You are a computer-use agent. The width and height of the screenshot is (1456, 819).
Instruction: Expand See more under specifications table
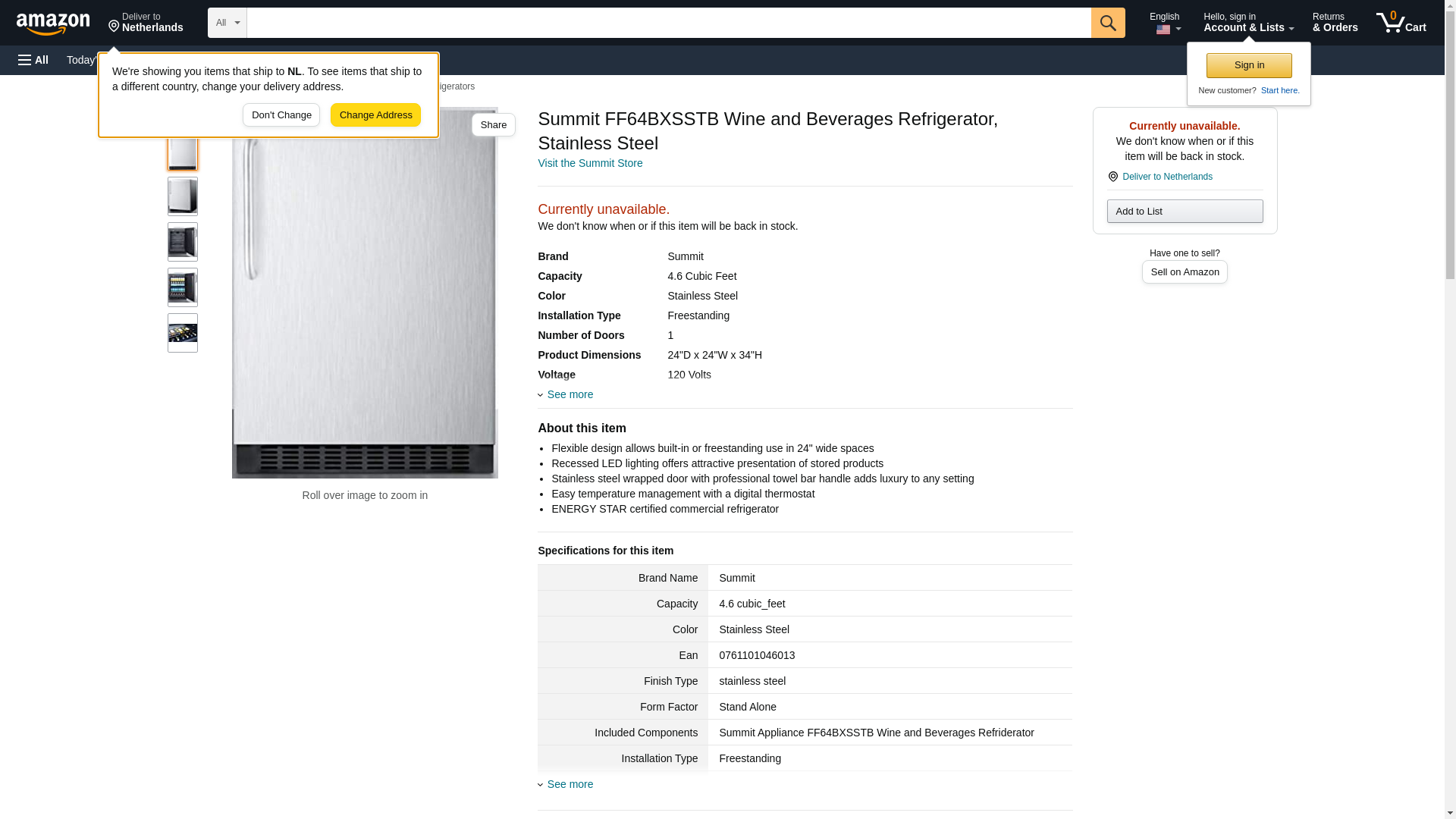click(569, 784)
